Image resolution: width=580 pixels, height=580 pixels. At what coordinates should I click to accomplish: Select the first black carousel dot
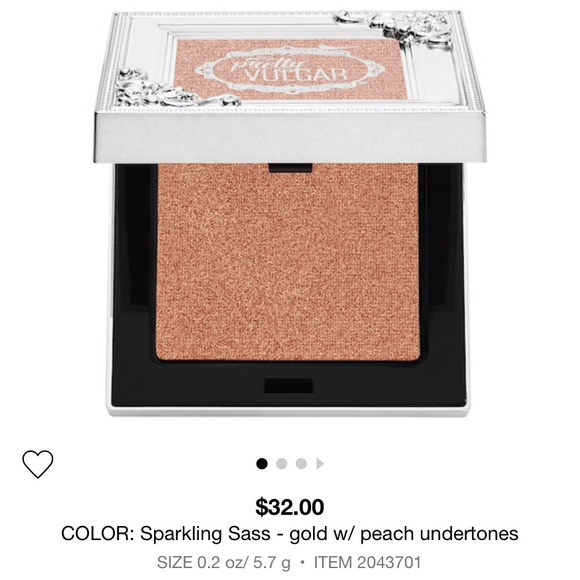(x=262, y=463)
